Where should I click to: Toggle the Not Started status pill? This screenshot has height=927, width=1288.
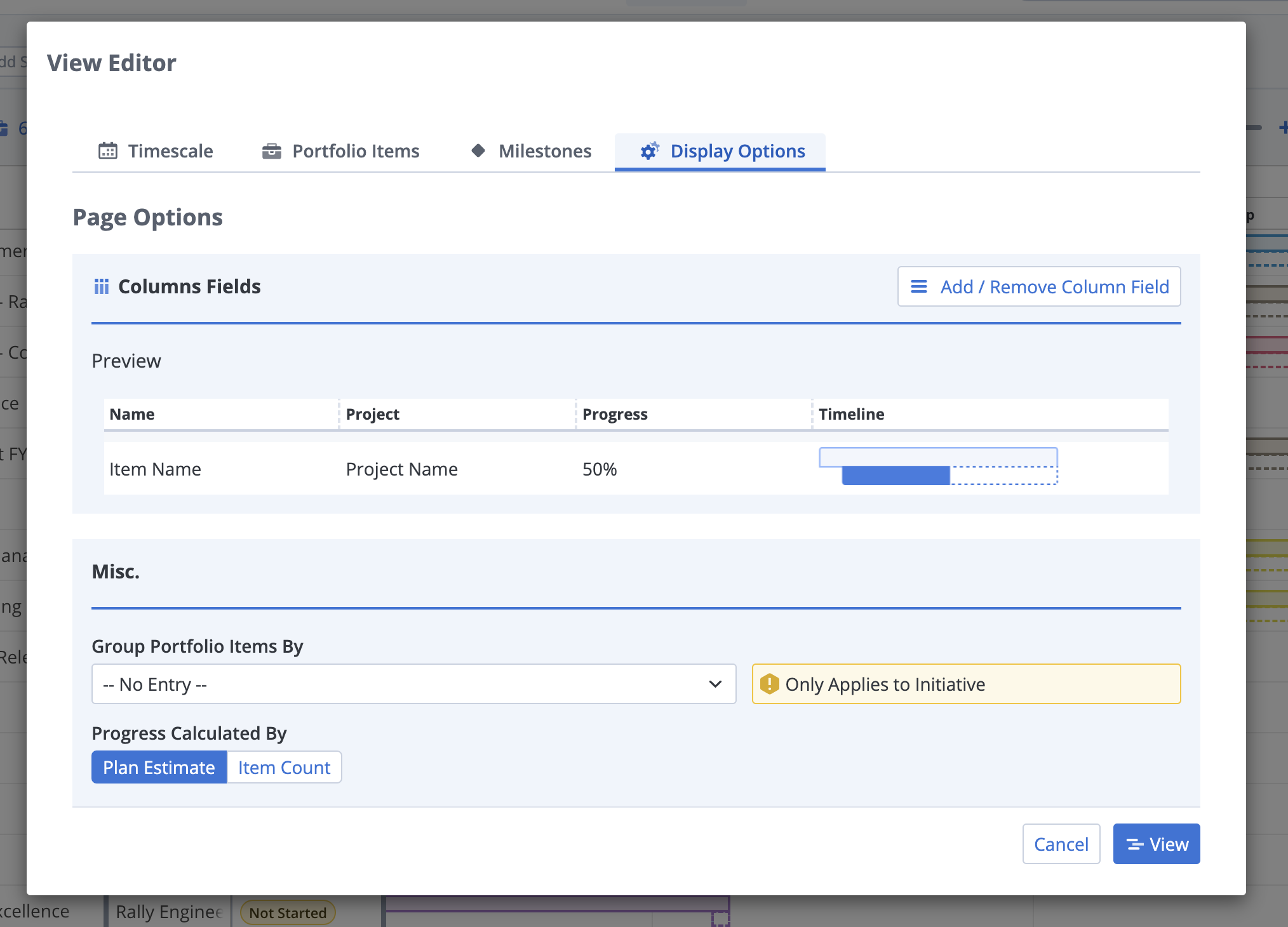(x=287, y=912)
